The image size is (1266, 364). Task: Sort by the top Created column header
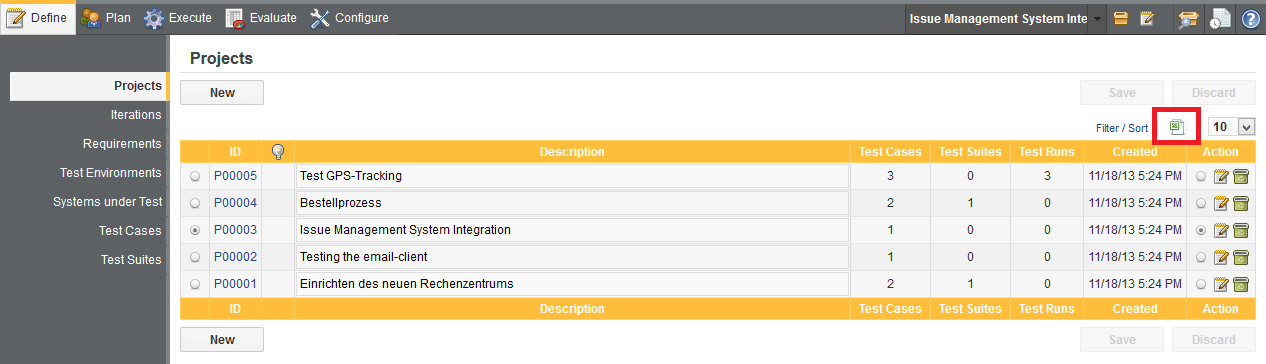click(x=1134, y=152)
